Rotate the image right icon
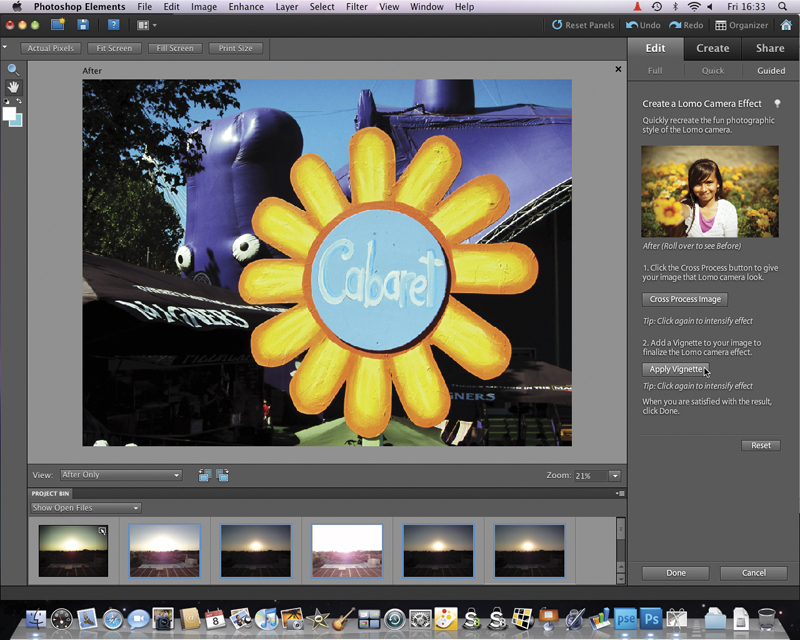This screenshot has width=800, height=640. [222, 475]
